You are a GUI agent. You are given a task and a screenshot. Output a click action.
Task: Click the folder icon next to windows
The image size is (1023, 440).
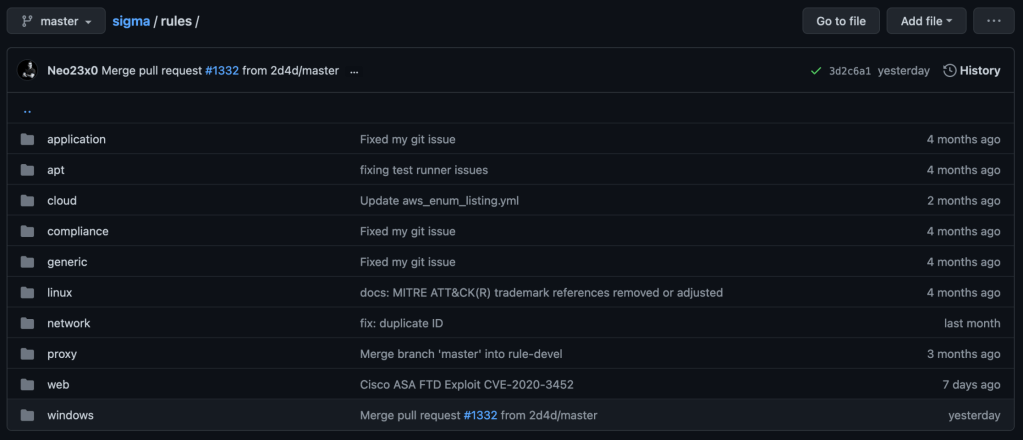click(x=27, y=415)
